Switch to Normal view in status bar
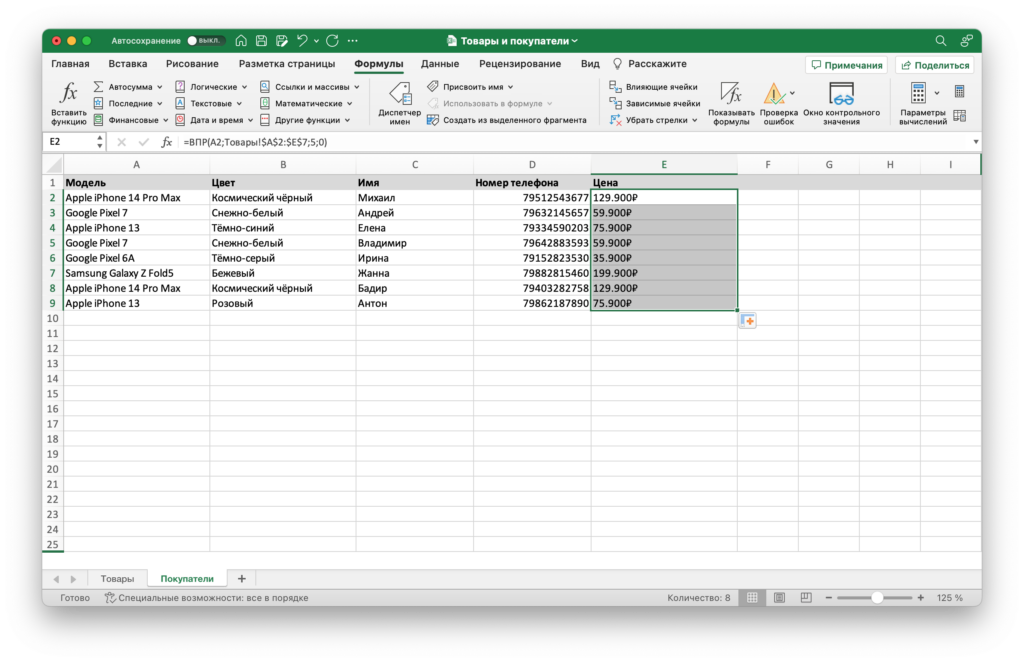 click(x=752, y=597)
